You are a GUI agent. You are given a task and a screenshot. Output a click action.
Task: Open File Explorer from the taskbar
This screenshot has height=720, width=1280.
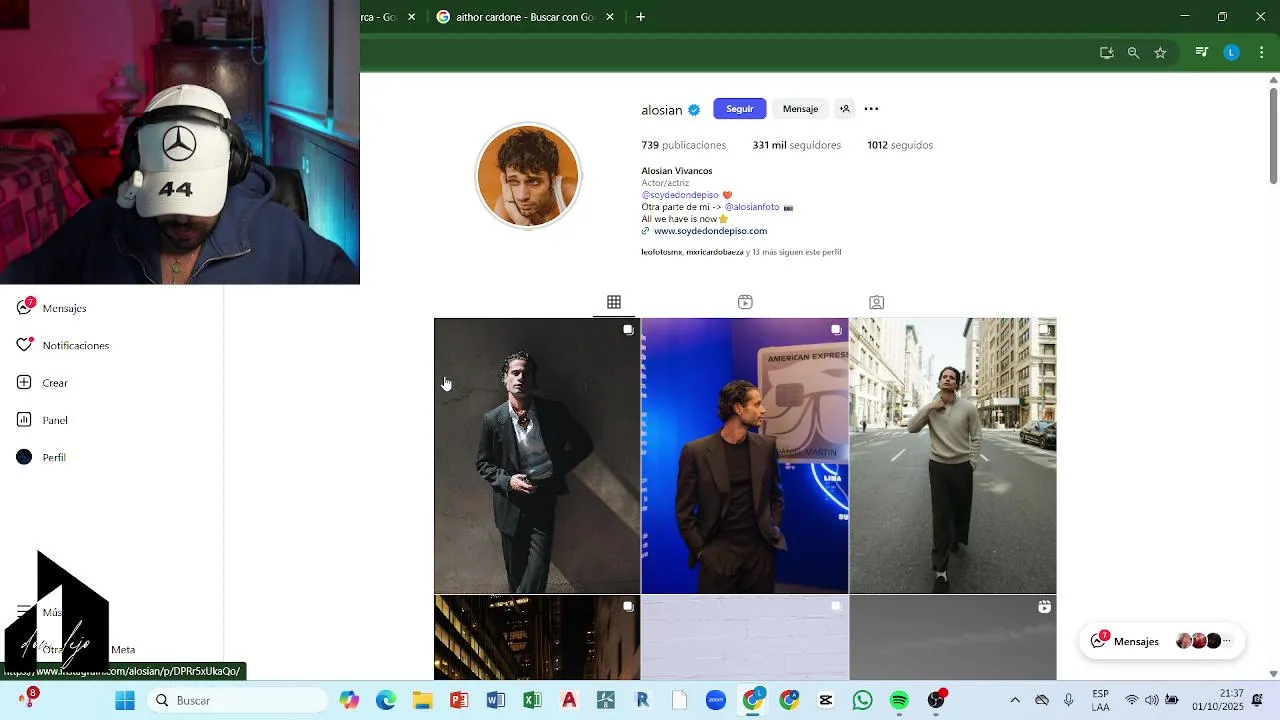click(x=422, y=700)
